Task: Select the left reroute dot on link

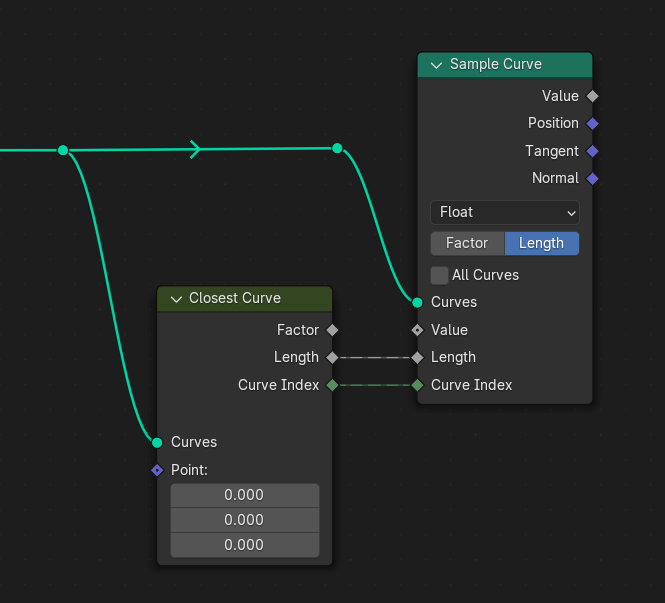Action: coord(63,150)
